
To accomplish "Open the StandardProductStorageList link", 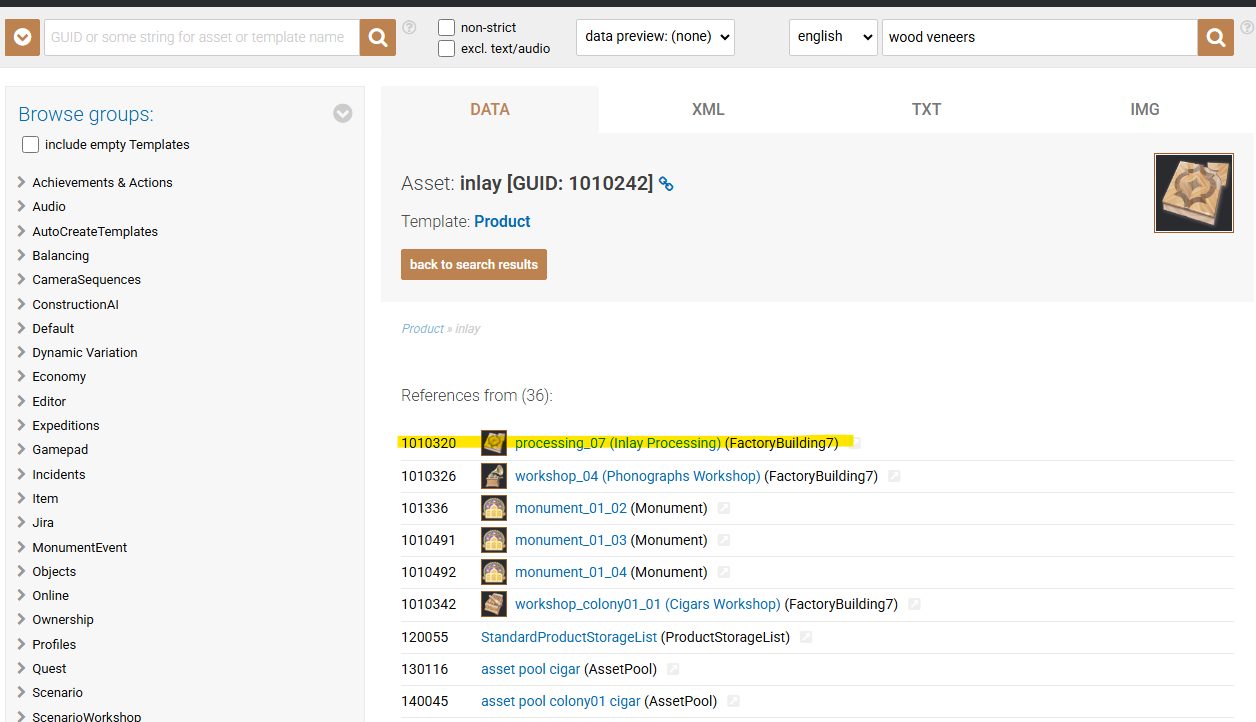I will pos(568,637).
